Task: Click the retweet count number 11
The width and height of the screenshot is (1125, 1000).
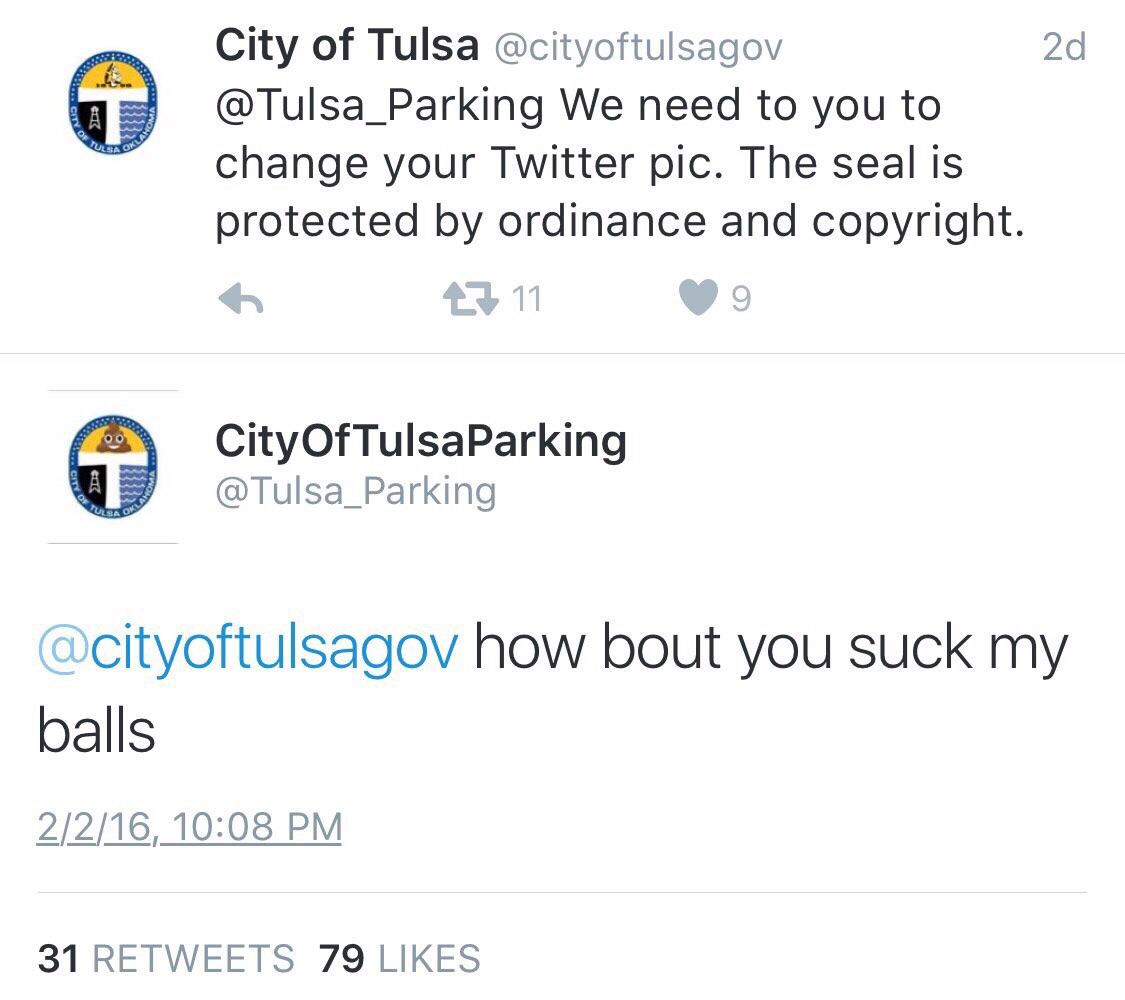Action: [526, 299]
